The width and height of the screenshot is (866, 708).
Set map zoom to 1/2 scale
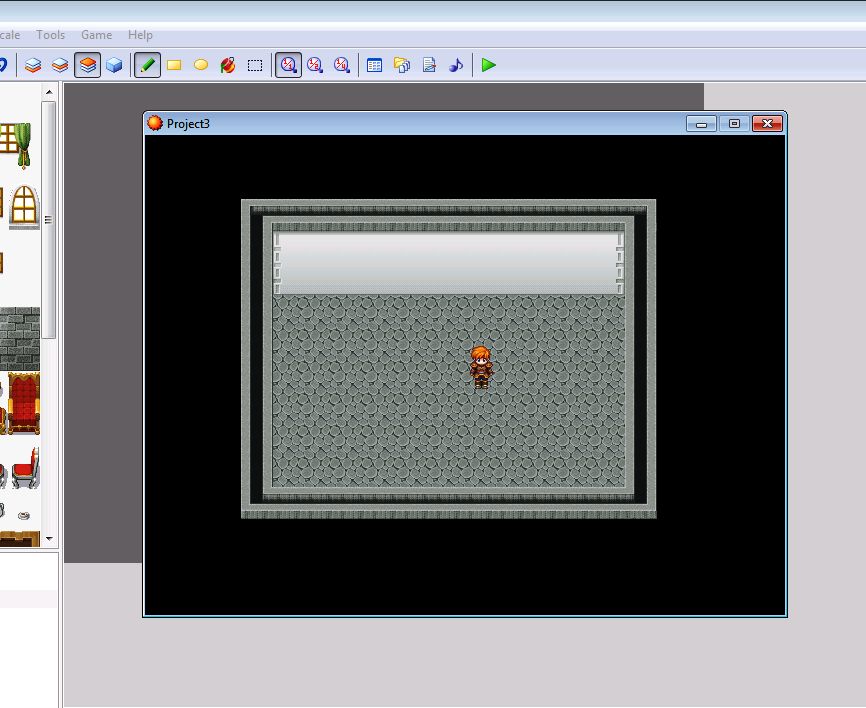click(315, 65)
